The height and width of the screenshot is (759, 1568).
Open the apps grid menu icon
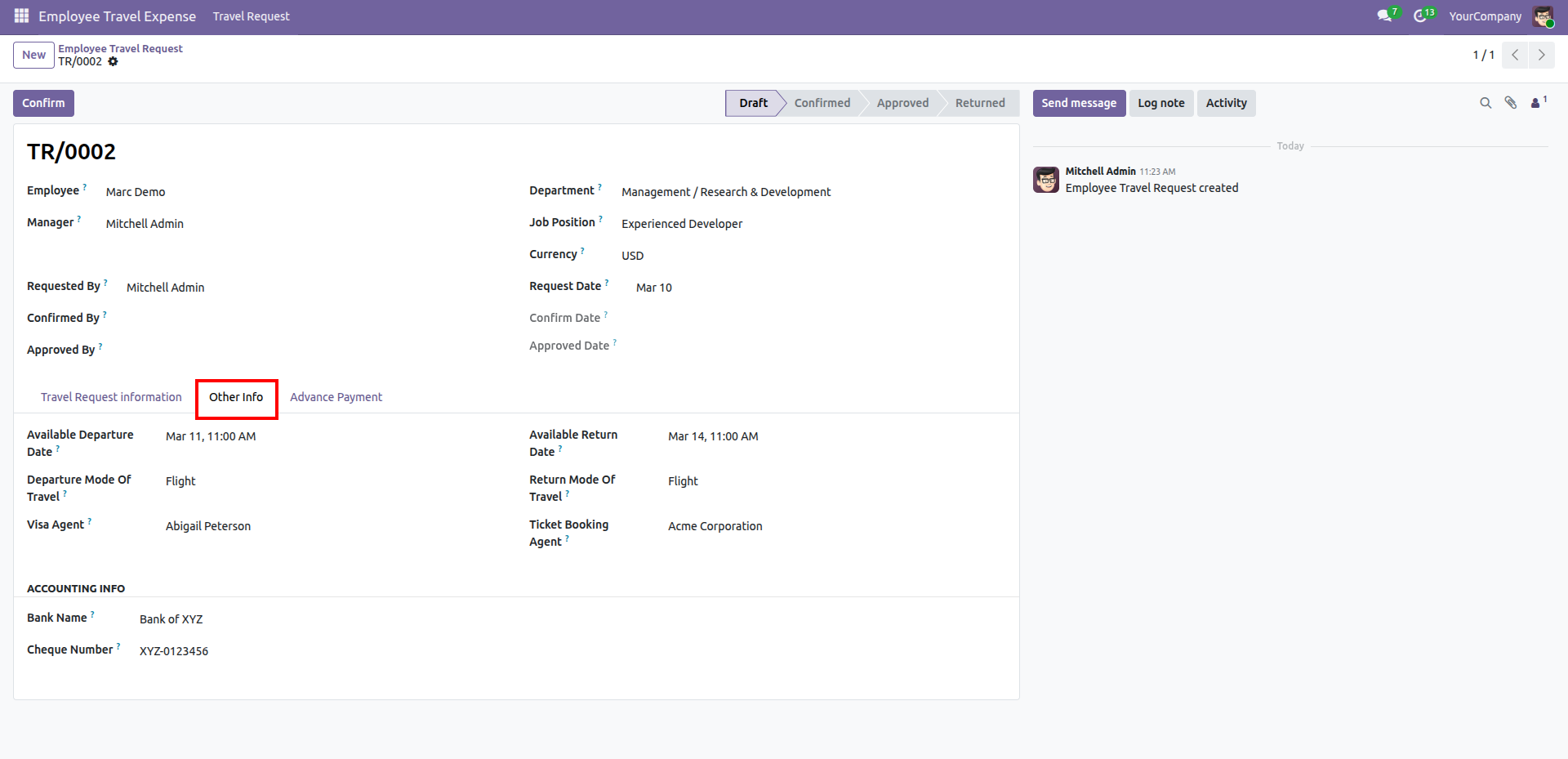pos(21,16)
